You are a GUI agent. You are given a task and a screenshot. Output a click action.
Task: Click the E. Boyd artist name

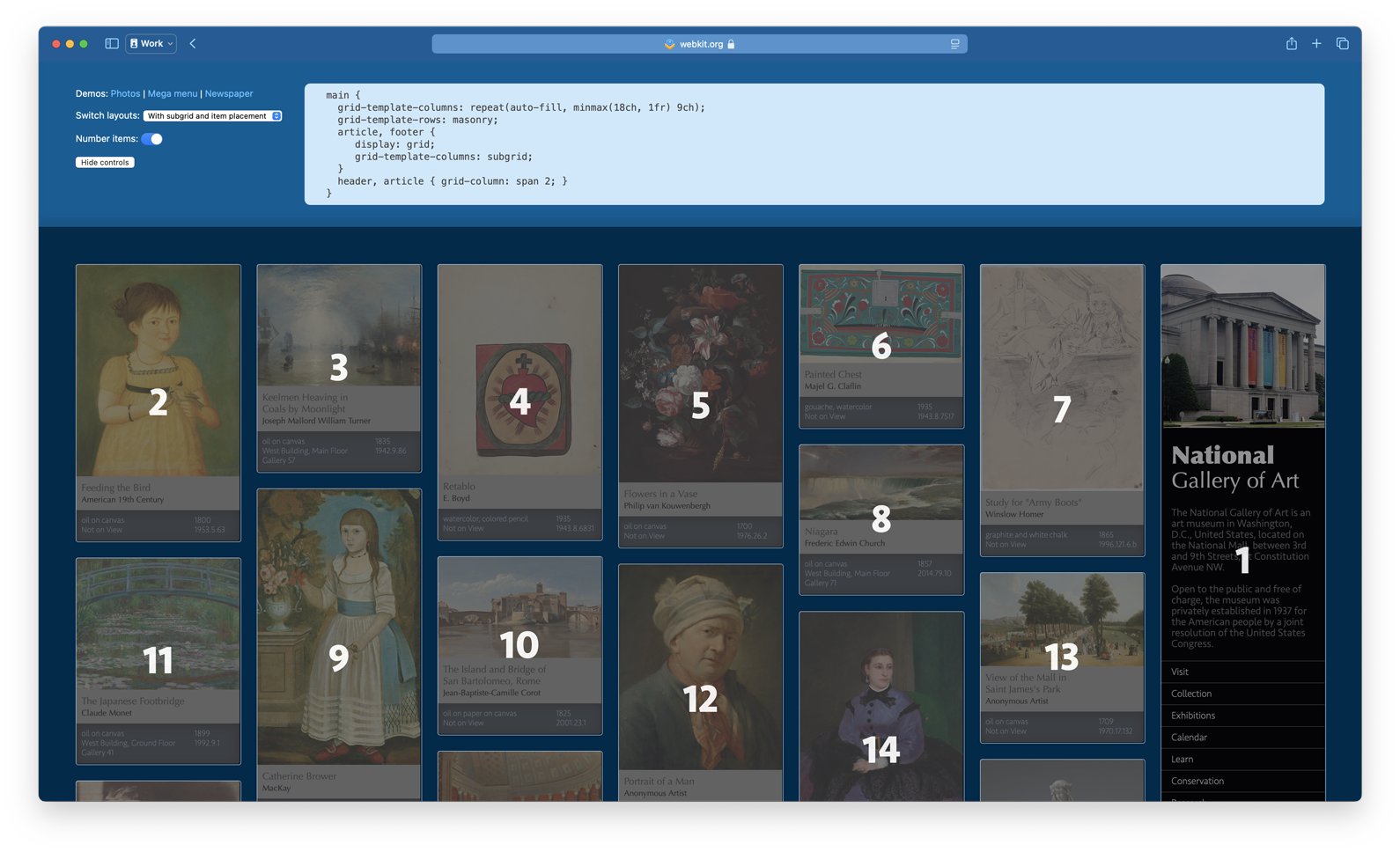pyautogui.click(x=456, y=498)
